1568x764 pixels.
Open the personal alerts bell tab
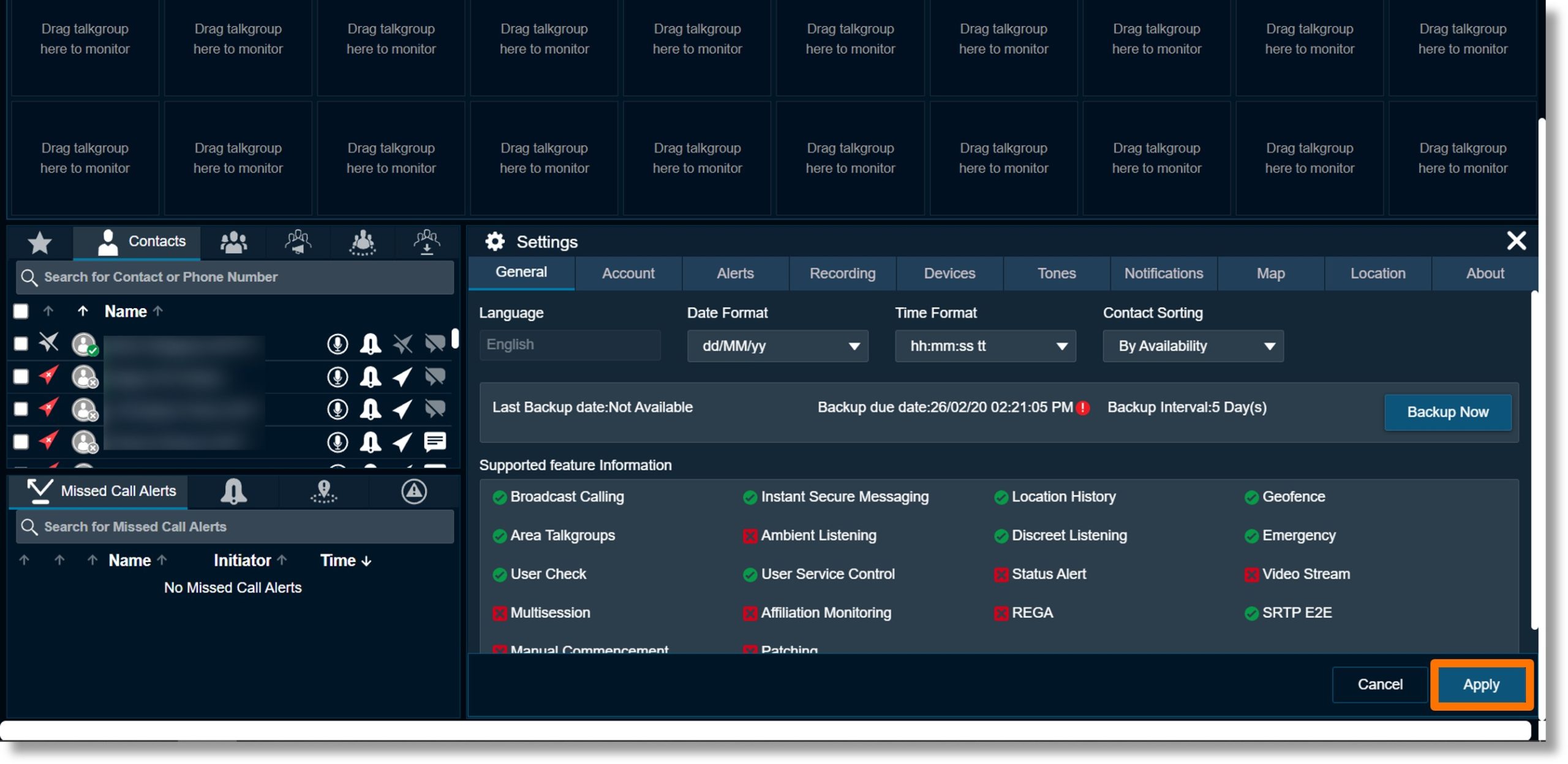click(x=233, y=492)
